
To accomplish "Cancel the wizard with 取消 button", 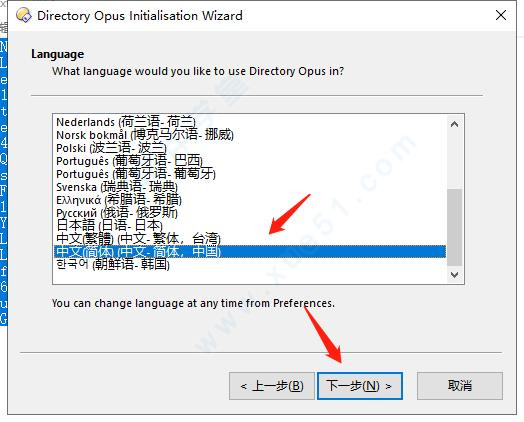I will (x=460, y=386).
